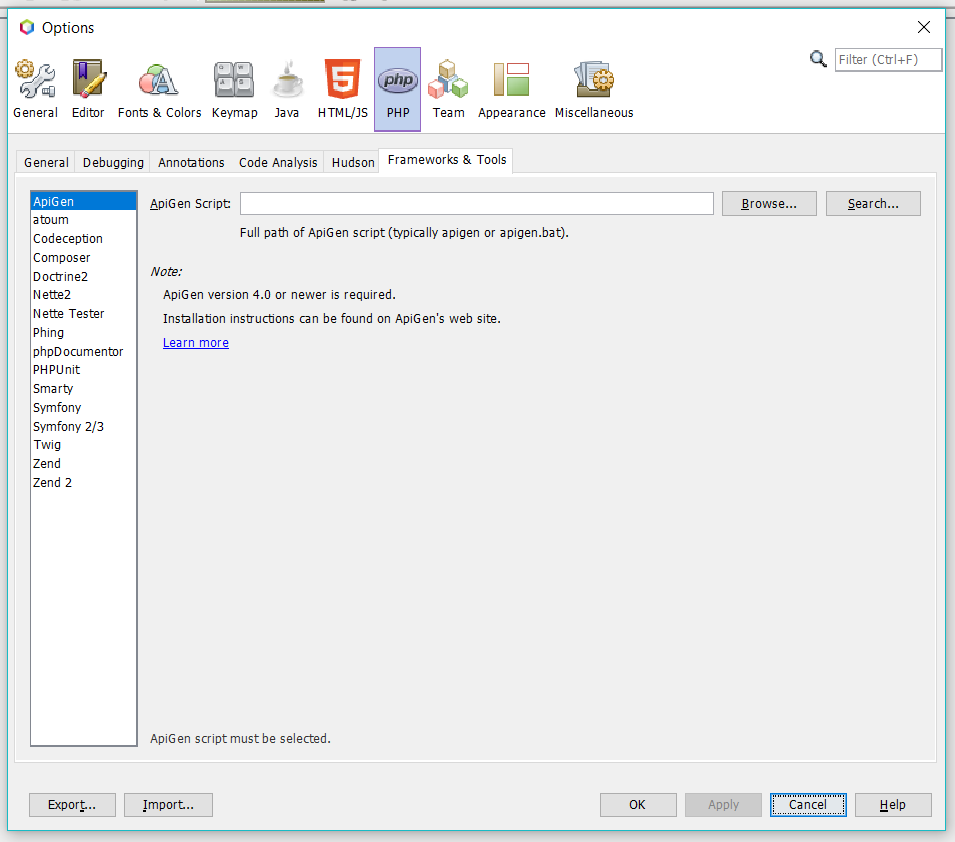The height and width of the screenshot is (842, 955).
Task: Open the HTML/JS options category
Action: [342, 89]
